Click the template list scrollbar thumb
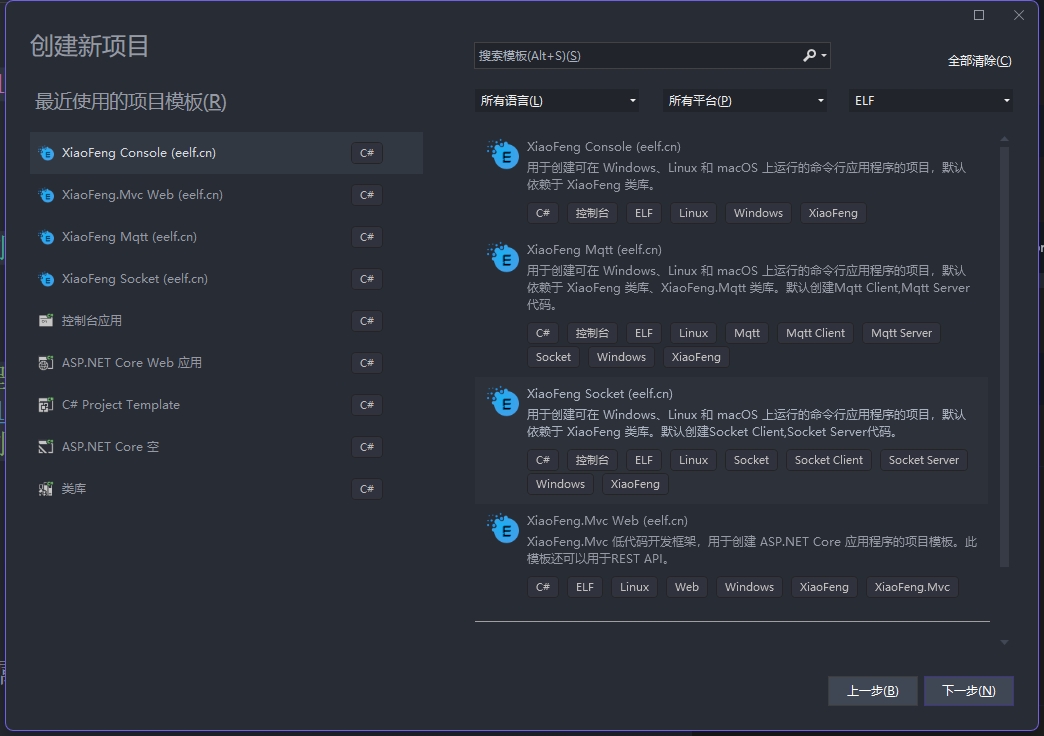 click(x=1004, y=357)
